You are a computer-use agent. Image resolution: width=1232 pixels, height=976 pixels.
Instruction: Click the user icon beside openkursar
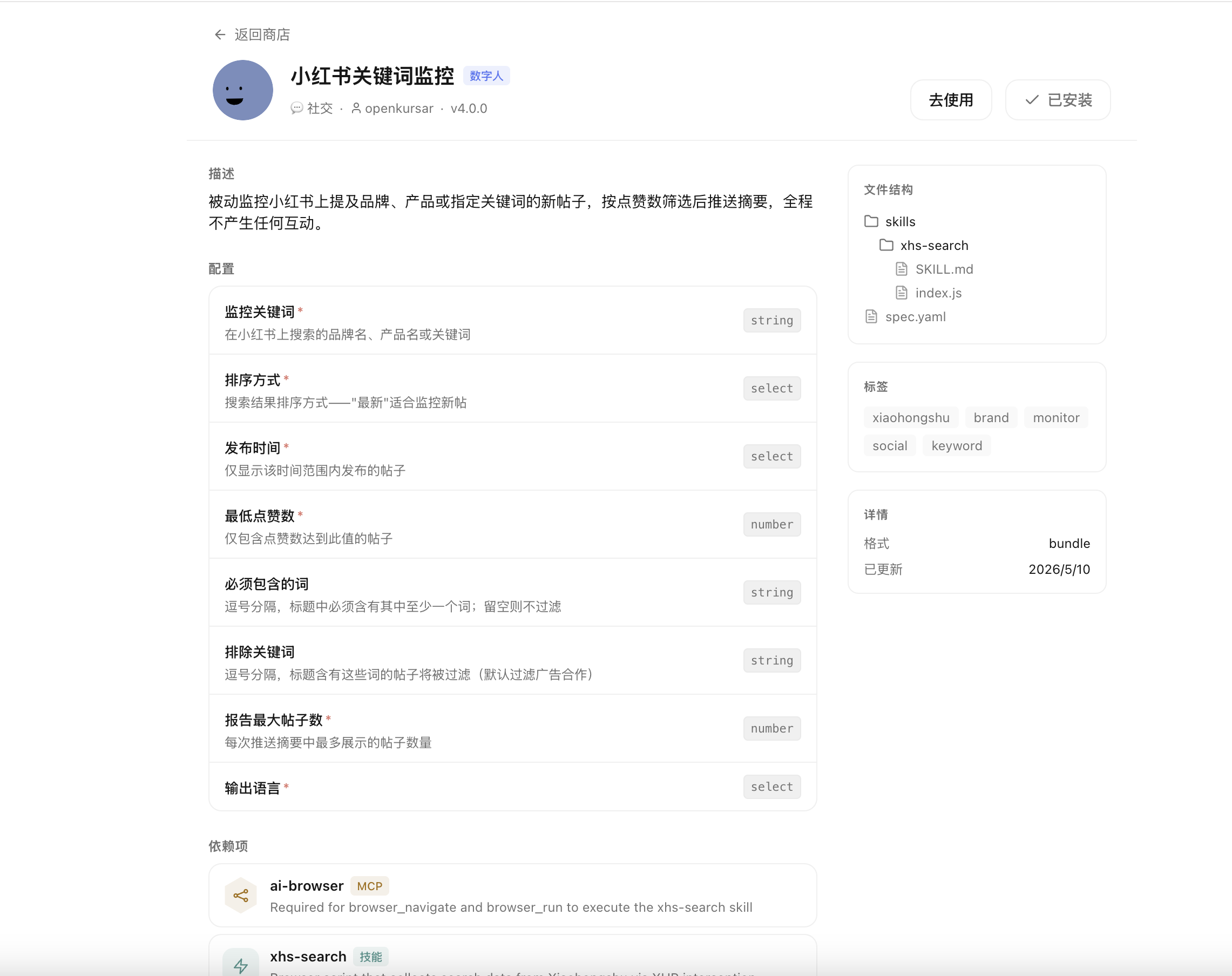356,108
